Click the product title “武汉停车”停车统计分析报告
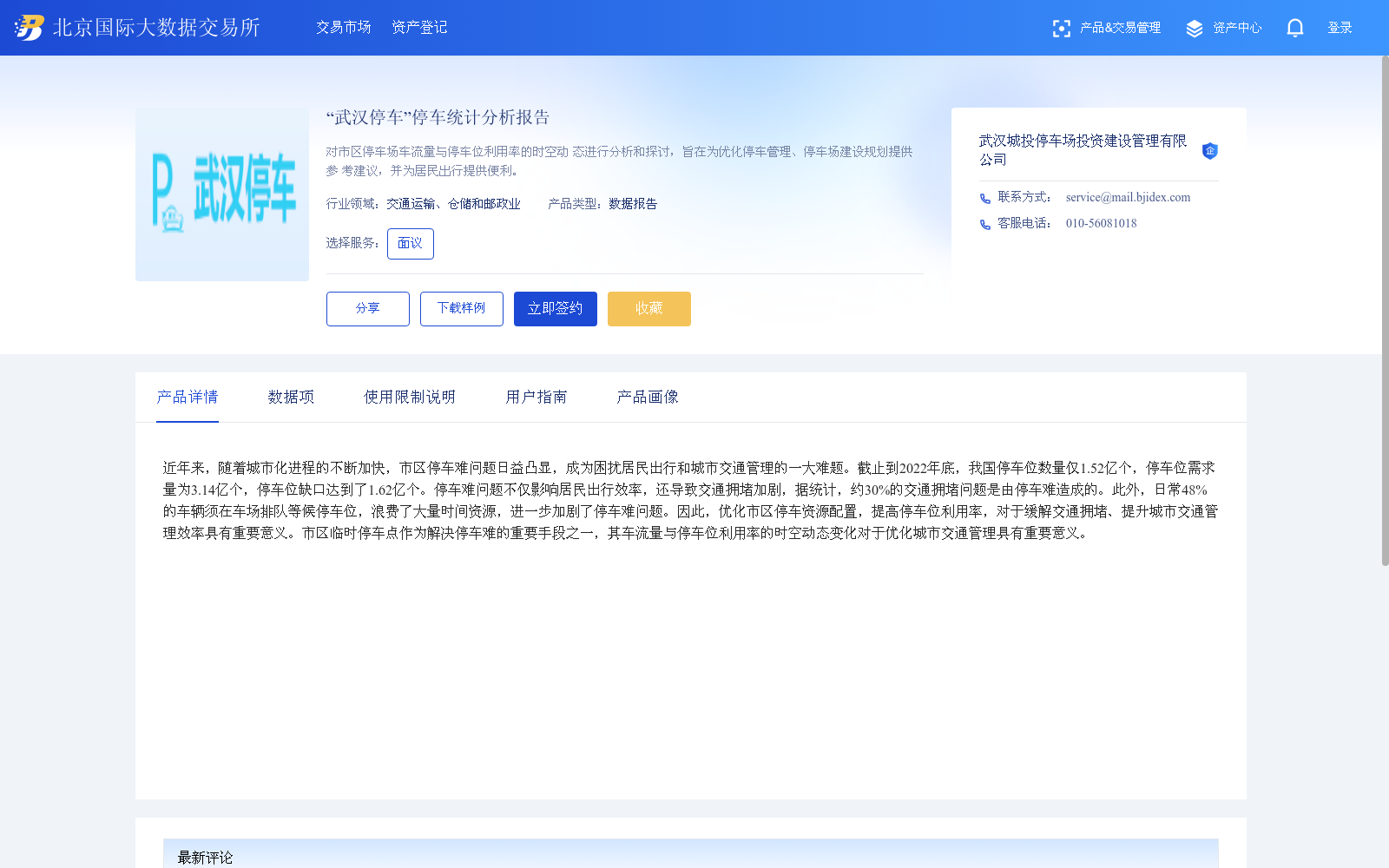This screenshot has width=1389, height=868. 438,118
